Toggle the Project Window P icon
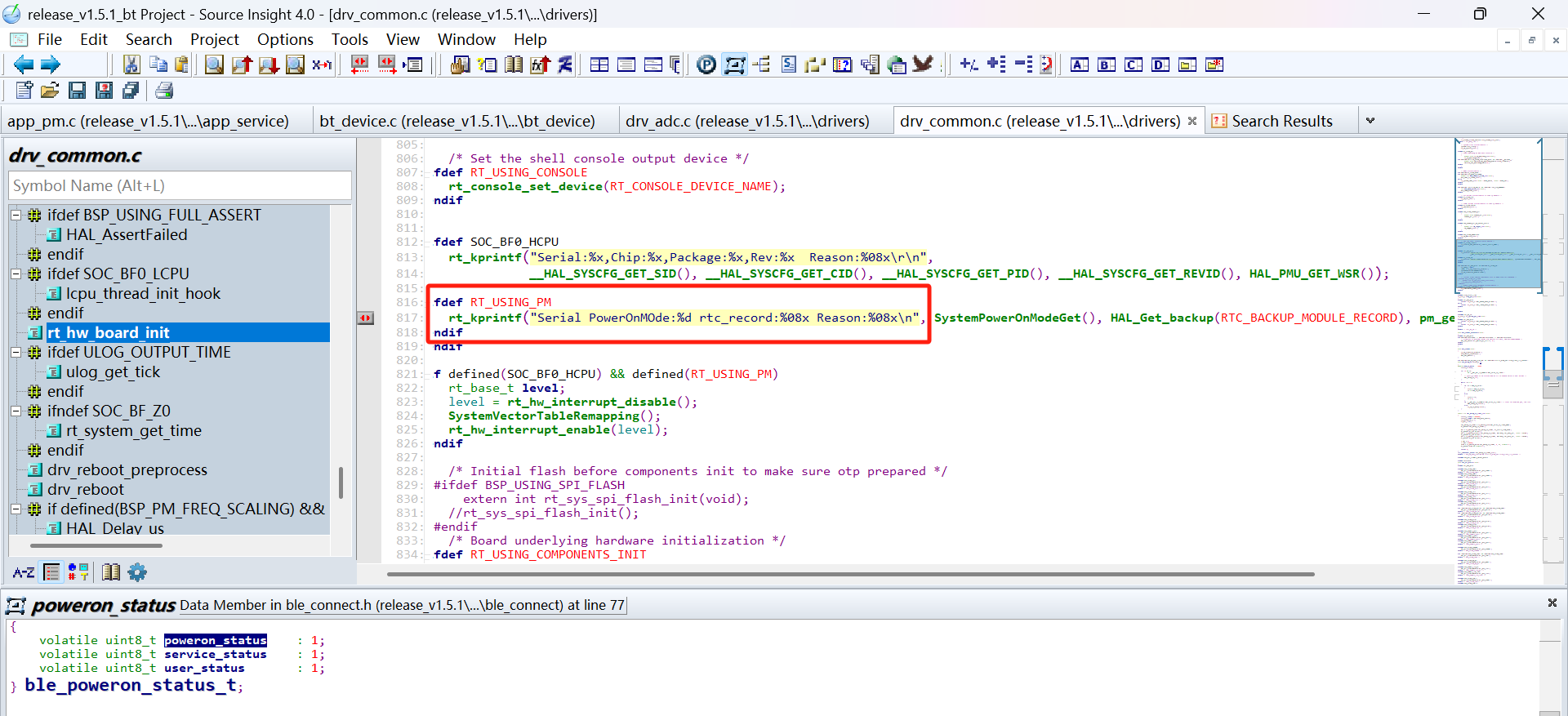Image resolution: width=1568 pixels, height=716 pixels. tap(706, 64)
